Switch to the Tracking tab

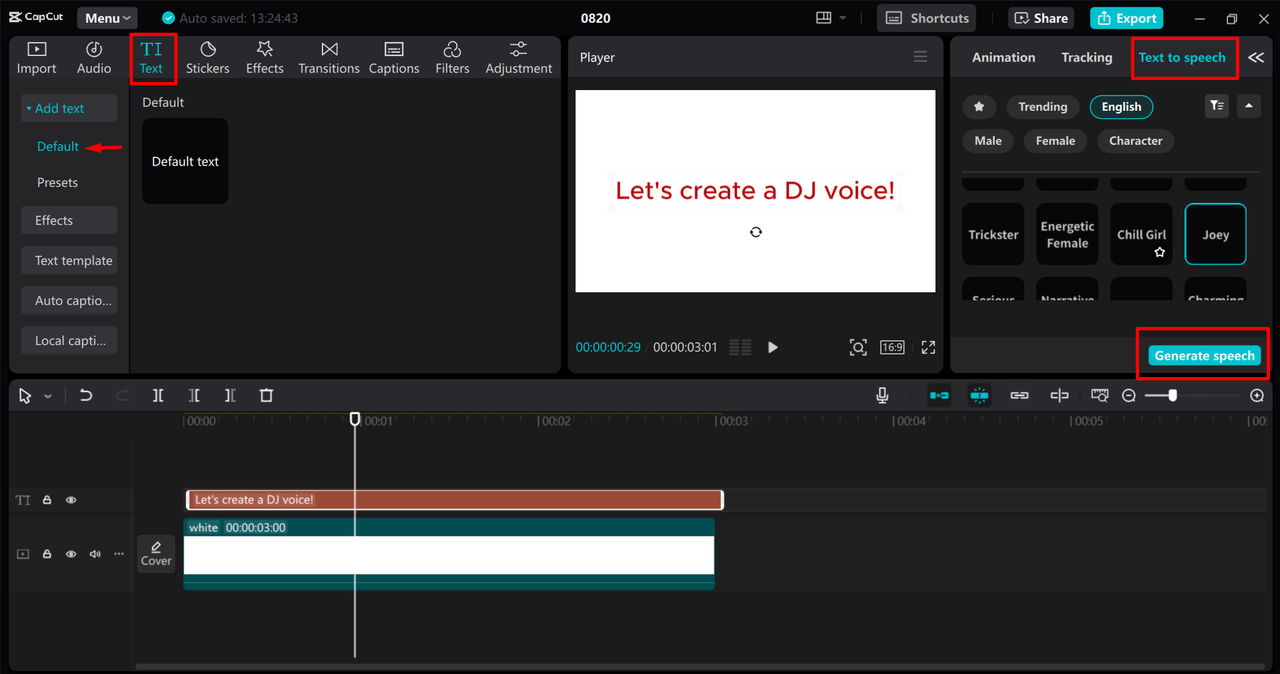pyautogui.click(x=1087, y=57)
